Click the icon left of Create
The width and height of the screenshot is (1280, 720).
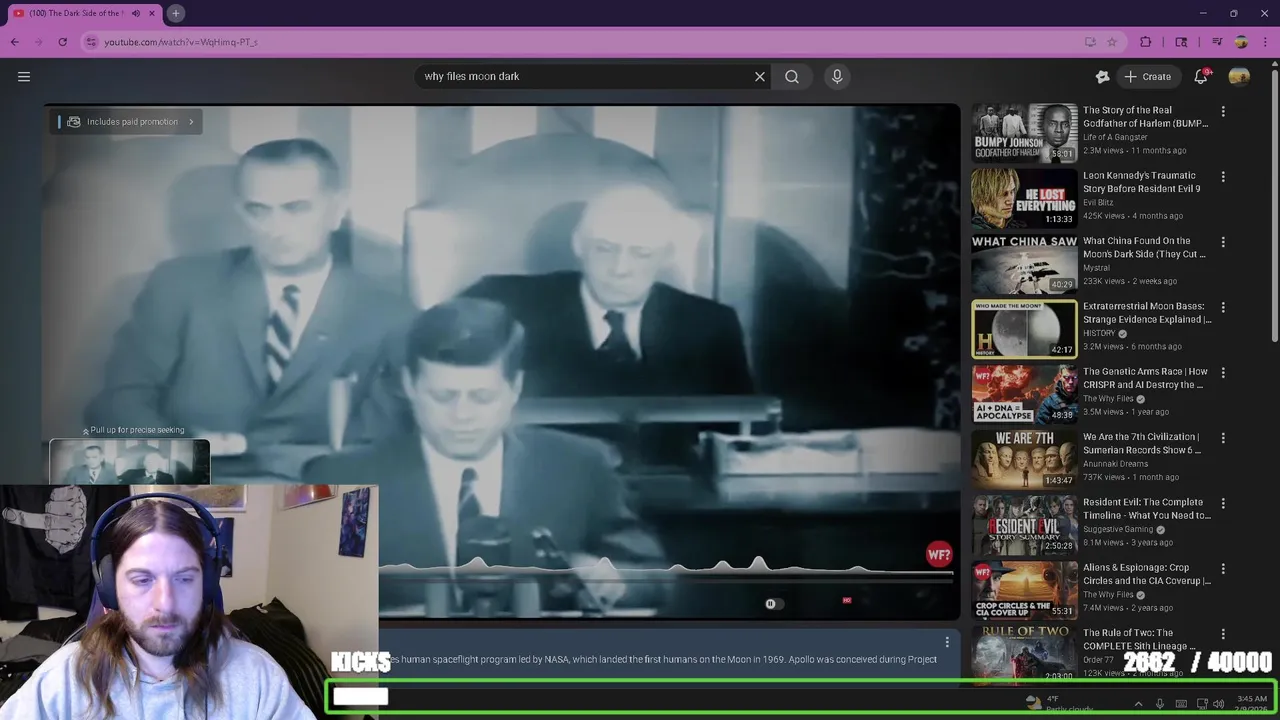[x=1103, y=76]
